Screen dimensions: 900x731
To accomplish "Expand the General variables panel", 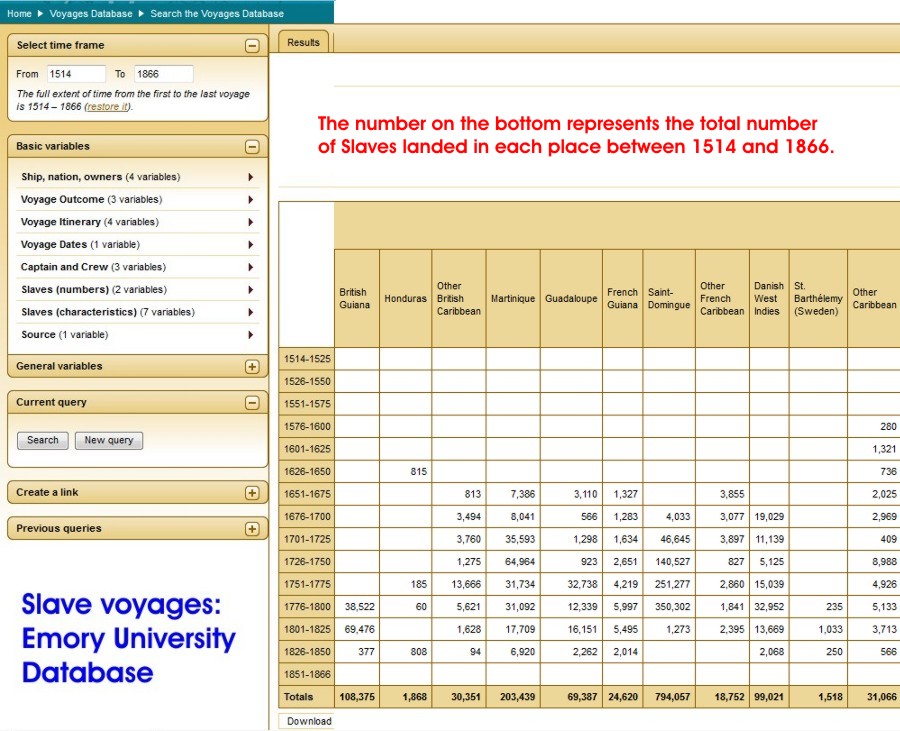I will coord(252,367).
